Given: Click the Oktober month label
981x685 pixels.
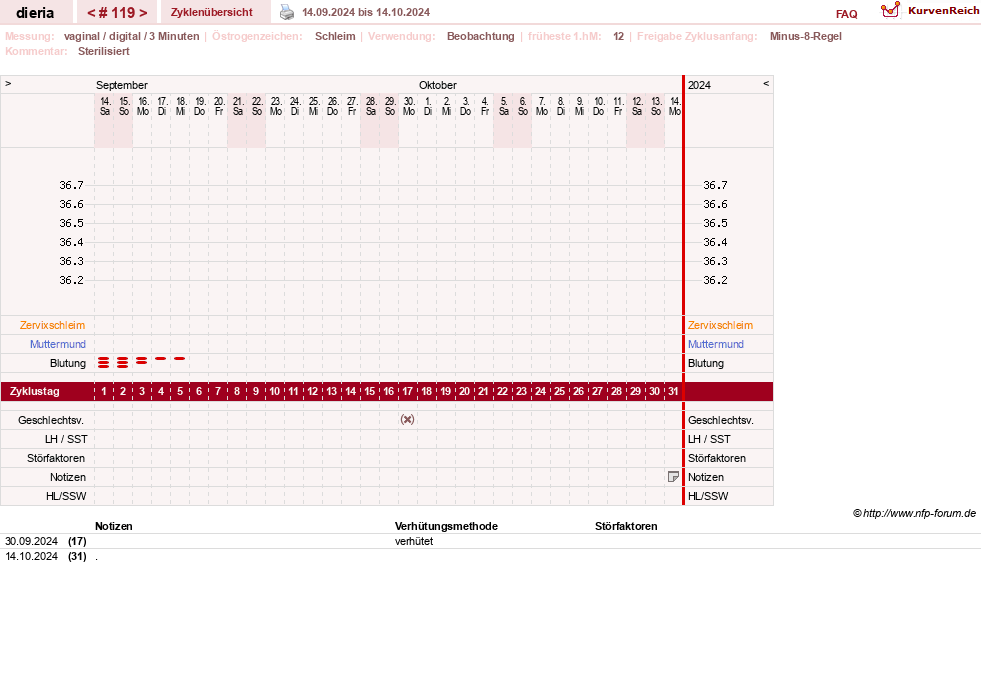Looking at the screenshot, I should tap(437, 85).
